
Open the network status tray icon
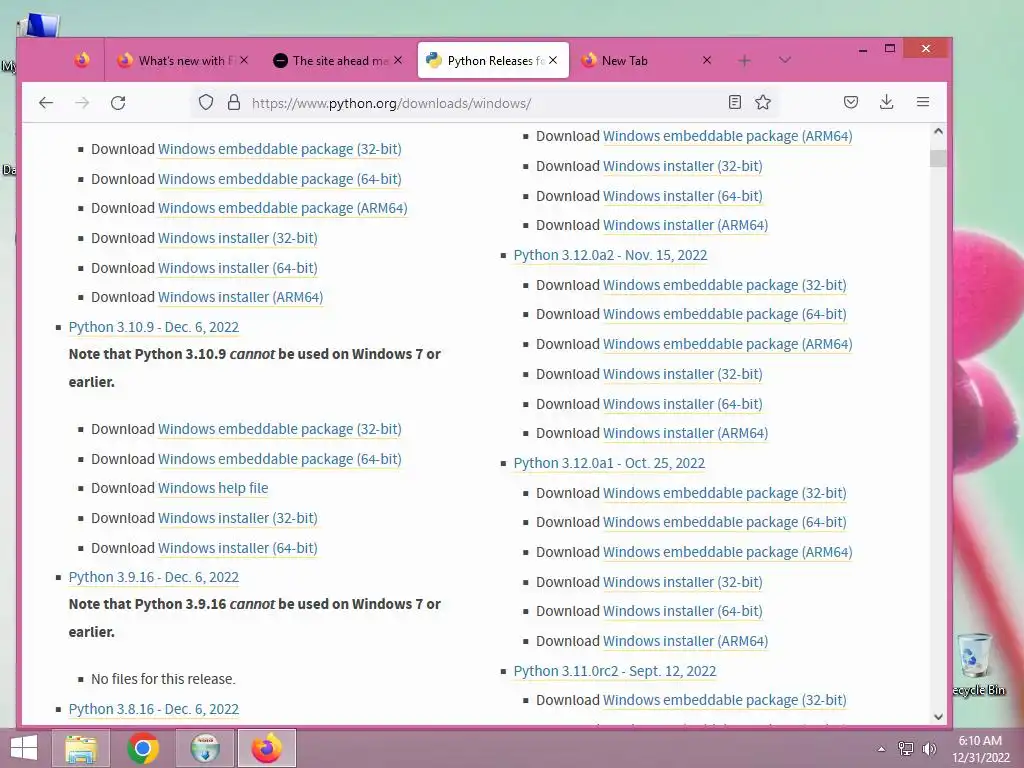pos(905,748)
